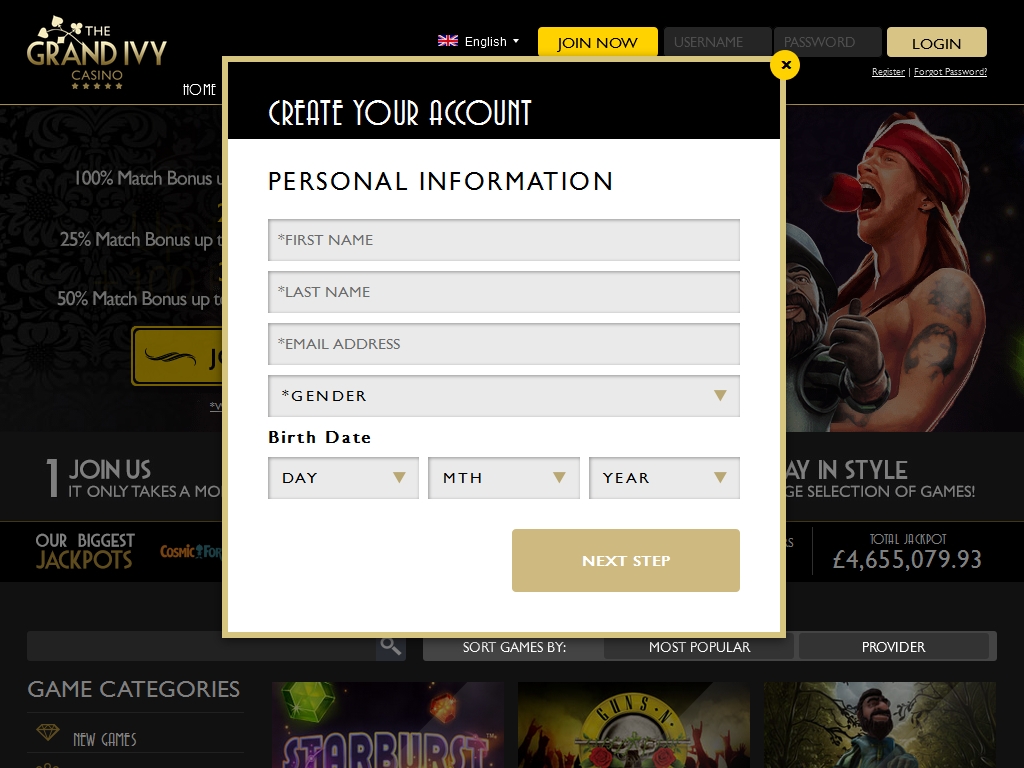Screen dimensions: 1024x768
Task: Click the Grand Ivy Casino logo
Action: 97,52
